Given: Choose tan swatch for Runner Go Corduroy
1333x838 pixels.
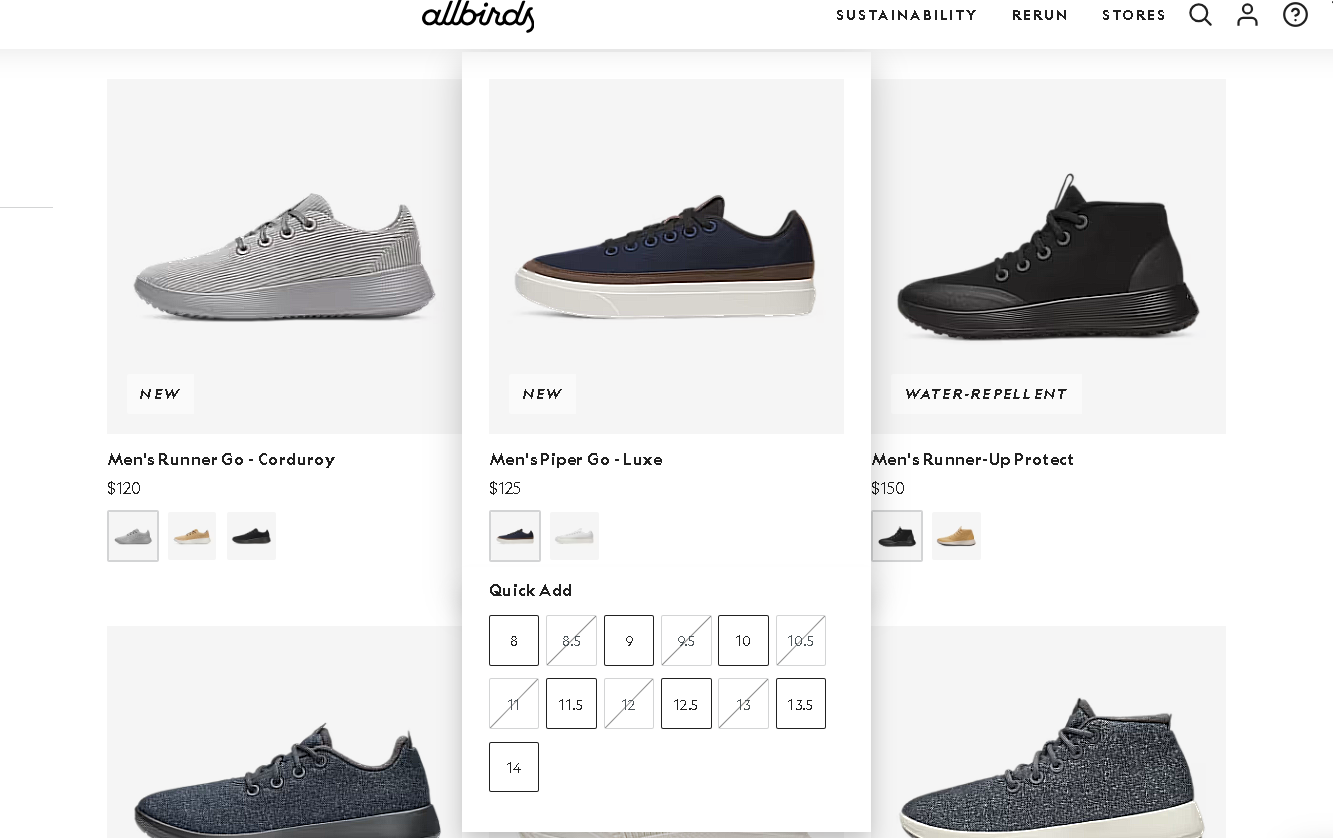Looking at the screenshot, I should 192,536.
